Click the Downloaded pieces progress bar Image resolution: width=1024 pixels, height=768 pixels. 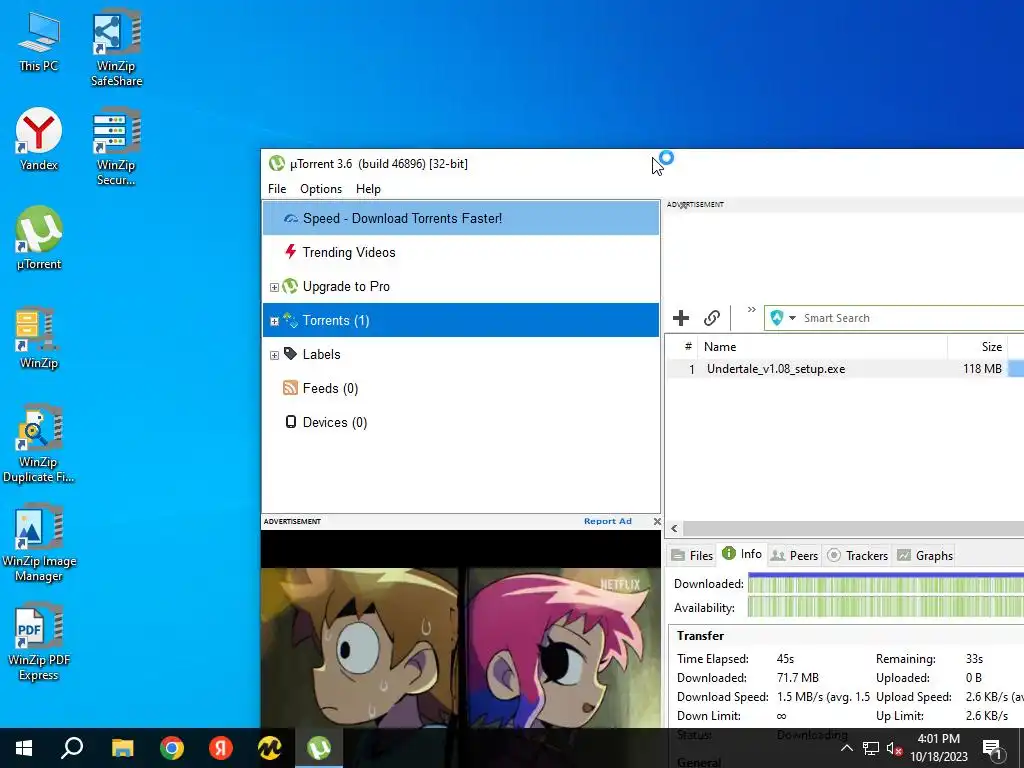tap(886, 583)
